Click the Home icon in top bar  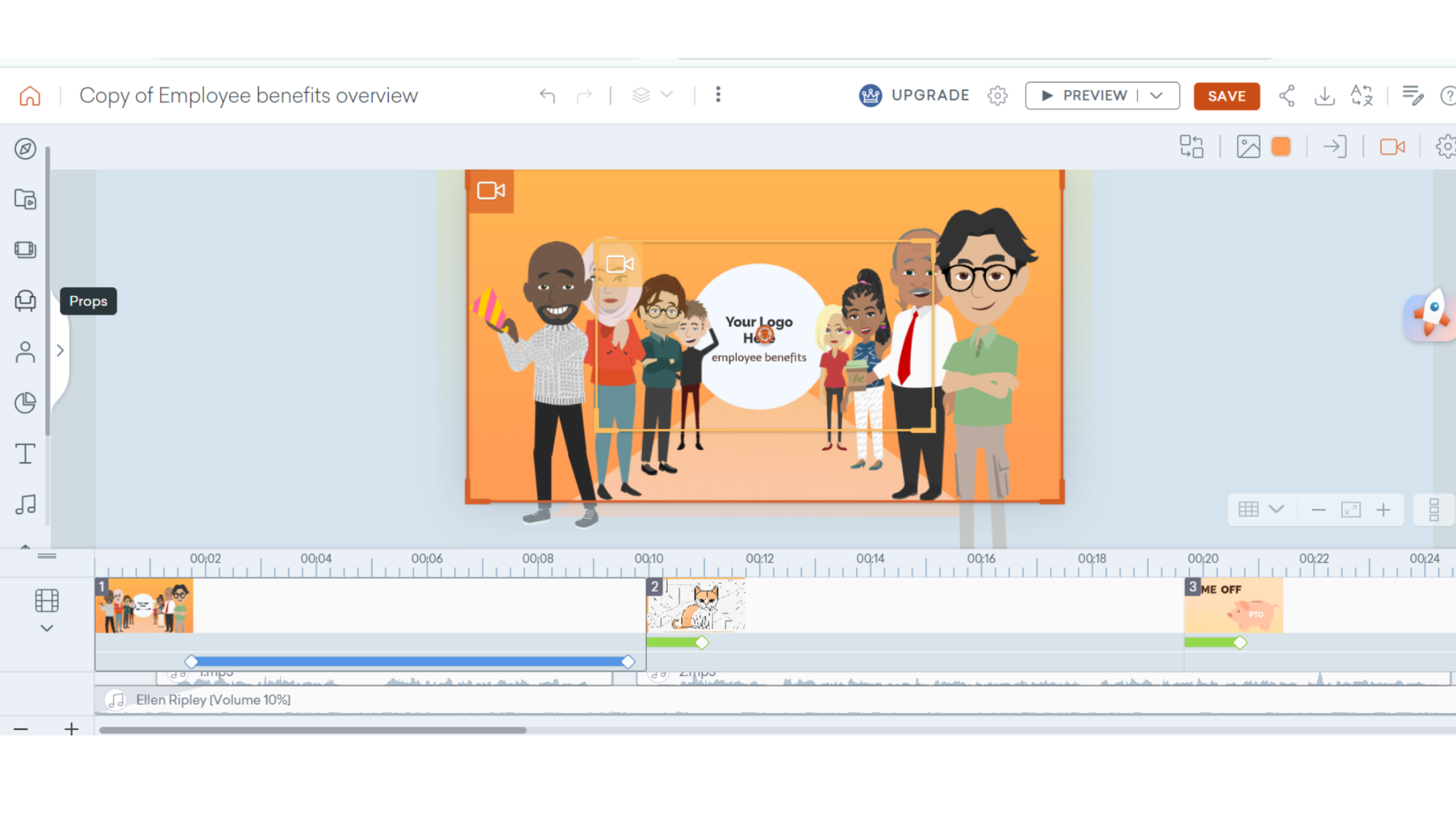tap(28, 95)
